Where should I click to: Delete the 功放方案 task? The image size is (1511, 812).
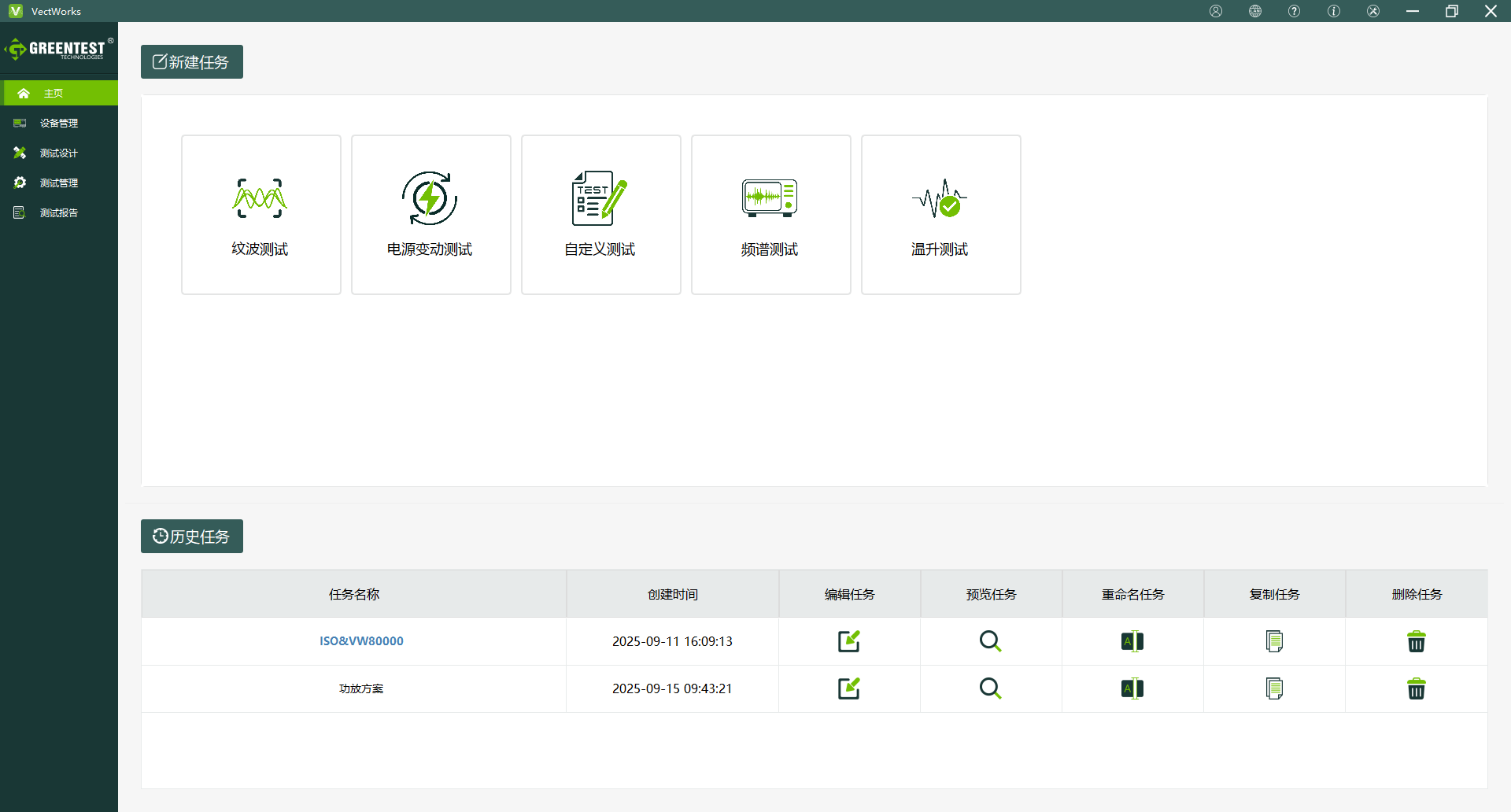tap(1416, 688)
